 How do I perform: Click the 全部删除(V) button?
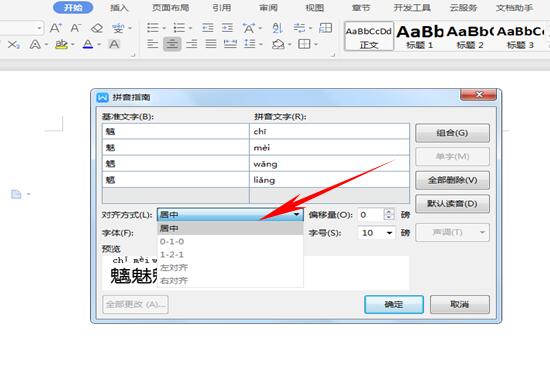pos(452,180)
